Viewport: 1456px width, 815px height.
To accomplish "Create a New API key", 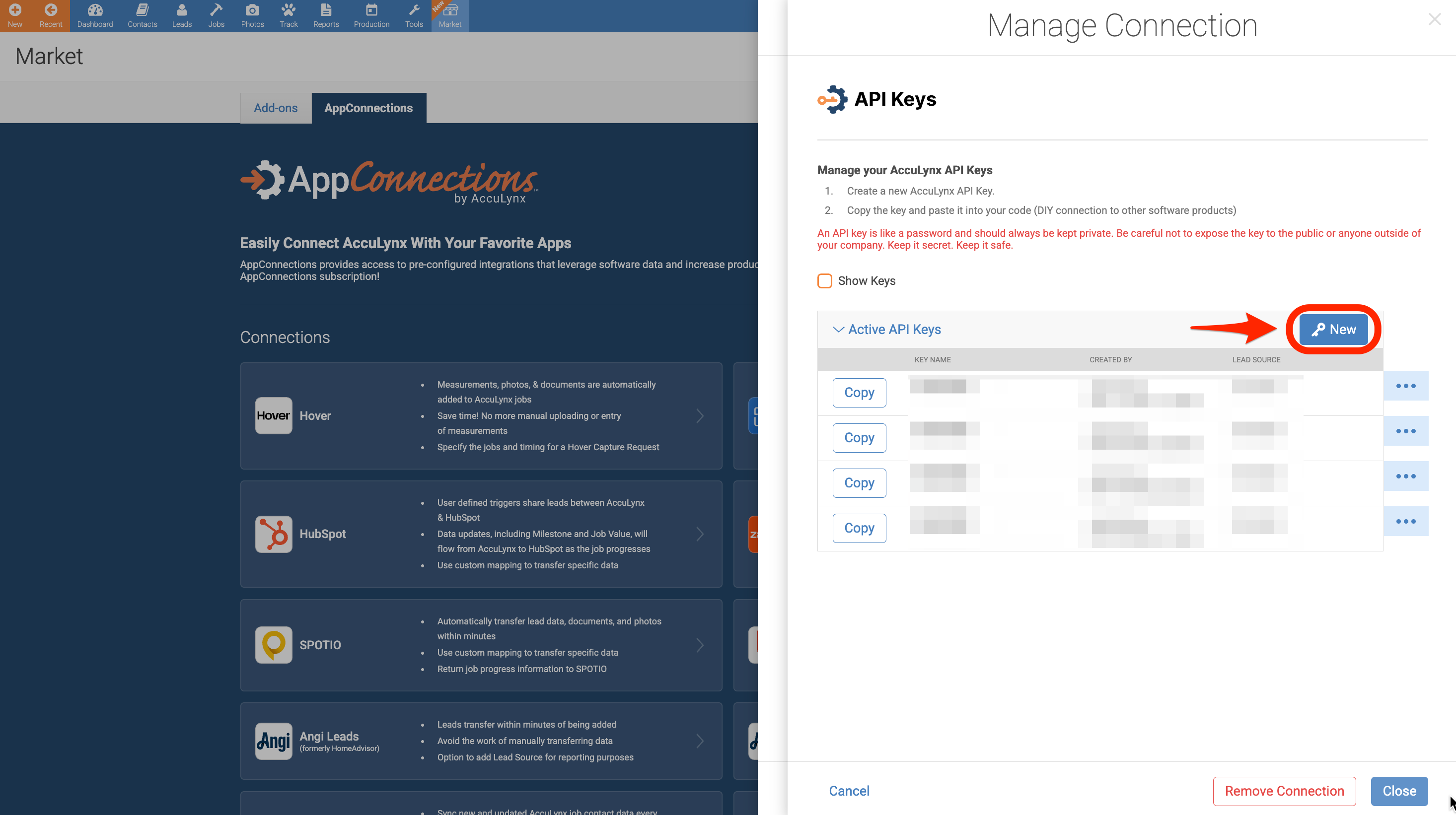I will [x=1333, y=329].
